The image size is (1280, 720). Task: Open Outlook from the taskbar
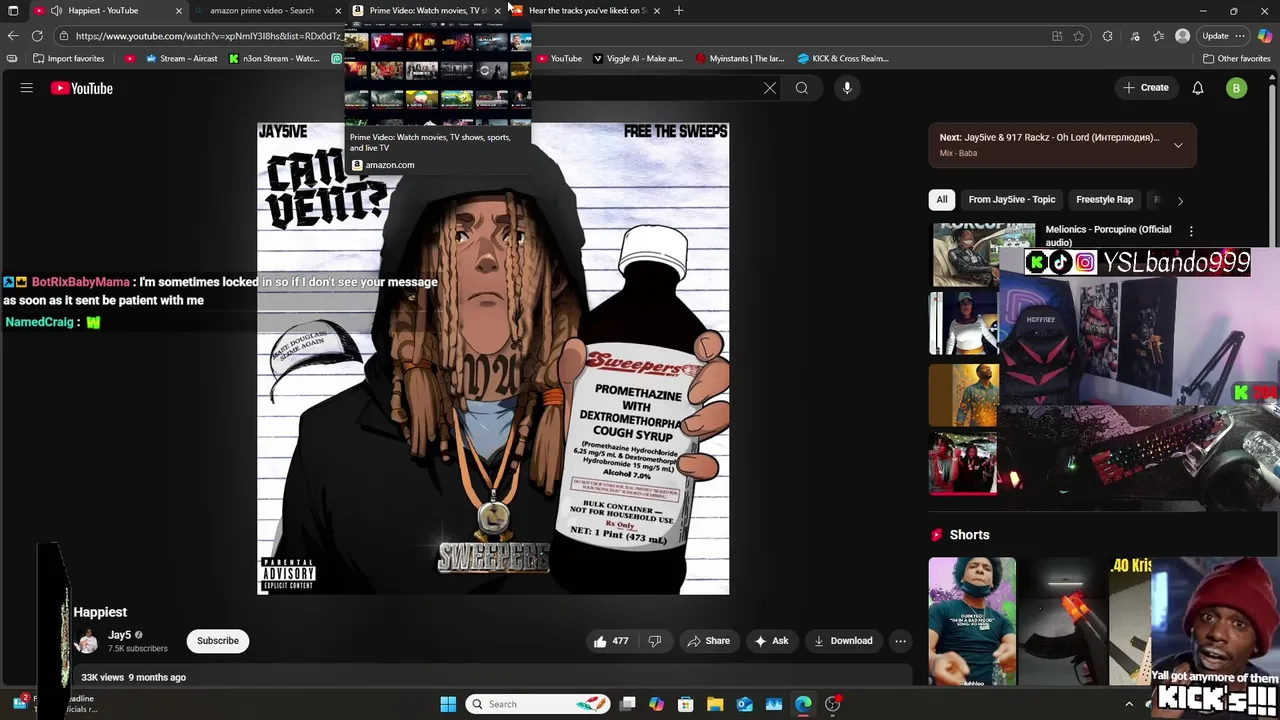tap(745, 704)
